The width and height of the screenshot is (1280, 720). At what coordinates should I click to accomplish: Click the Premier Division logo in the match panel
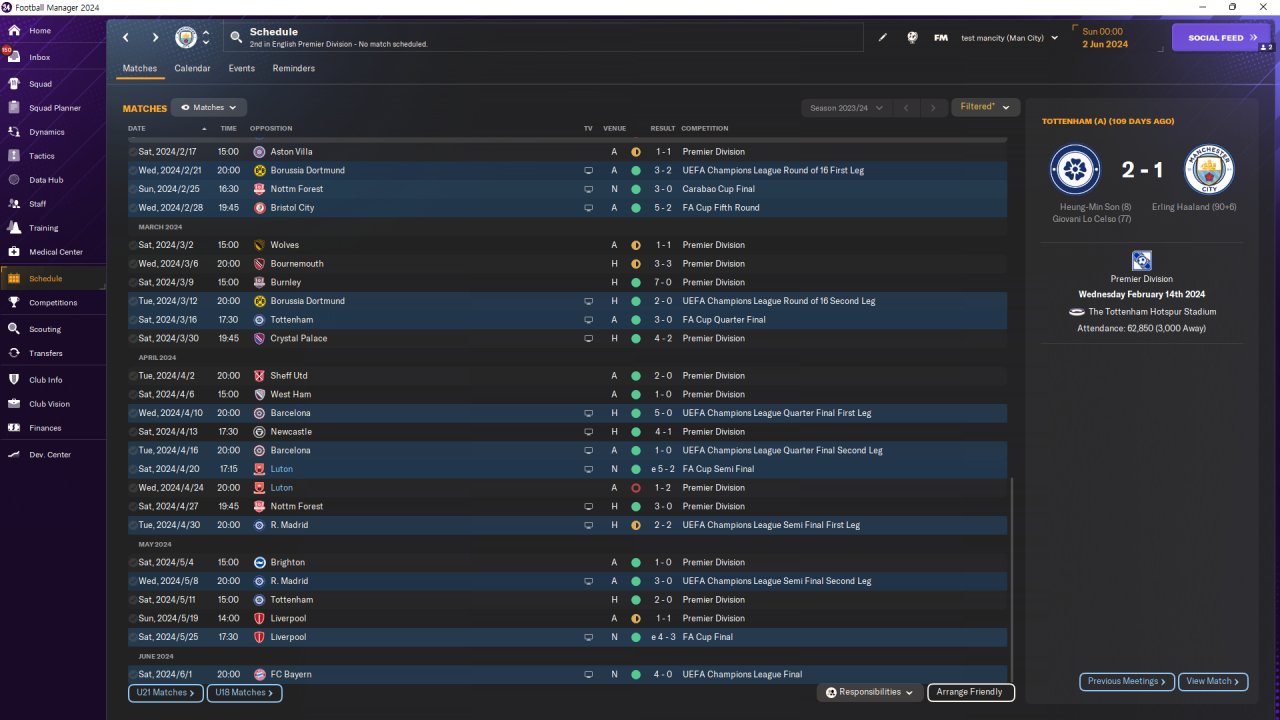click(1141, 261)
